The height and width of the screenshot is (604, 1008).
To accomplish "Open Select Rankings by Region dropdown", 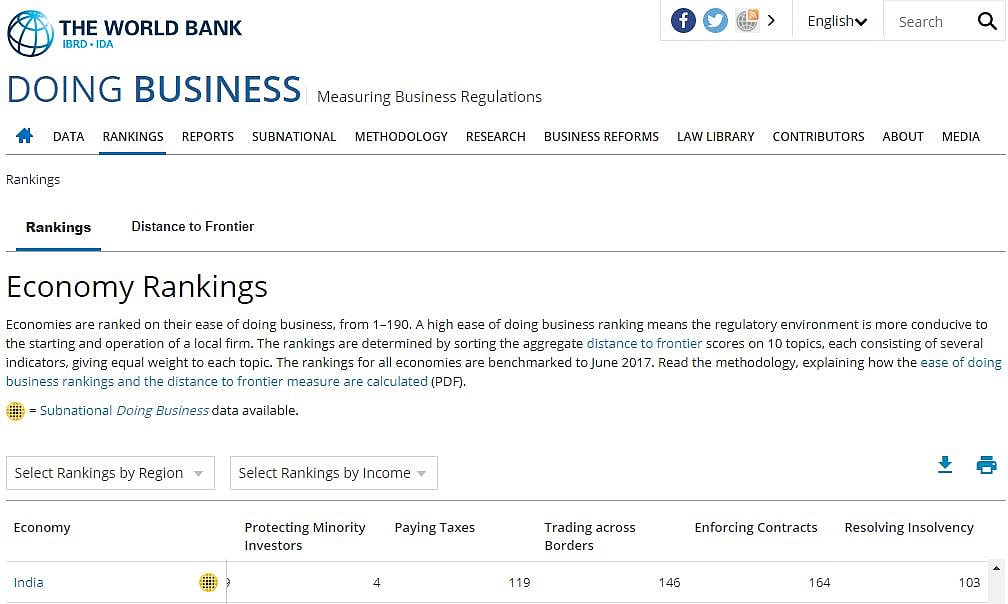I will (110, 473).
